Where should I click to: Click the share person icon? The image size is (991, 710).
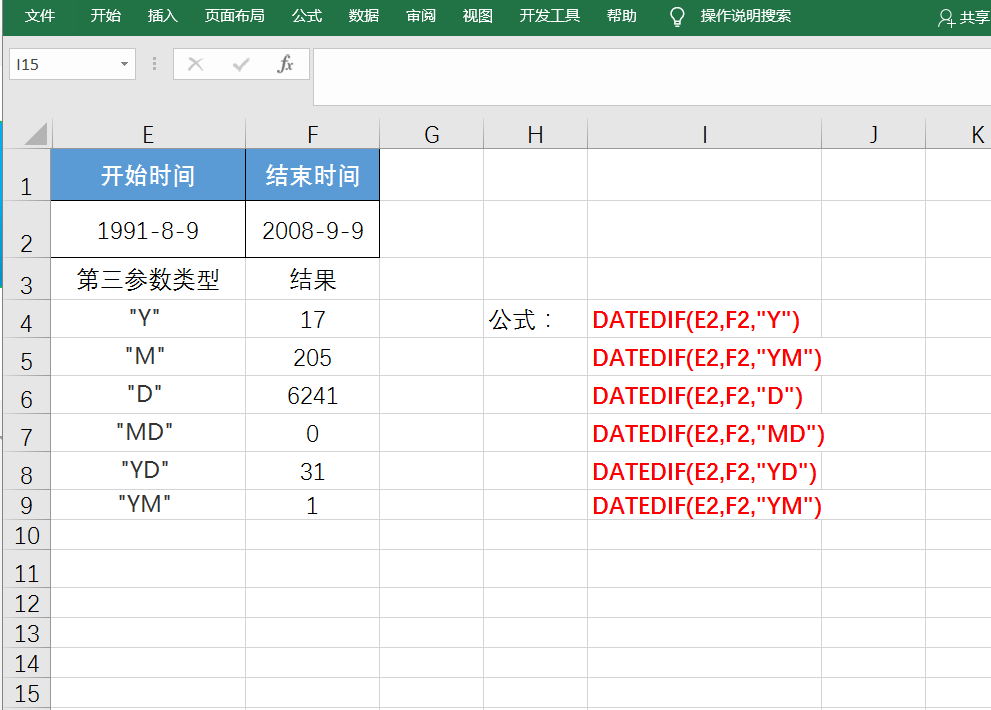pos(946,18)
